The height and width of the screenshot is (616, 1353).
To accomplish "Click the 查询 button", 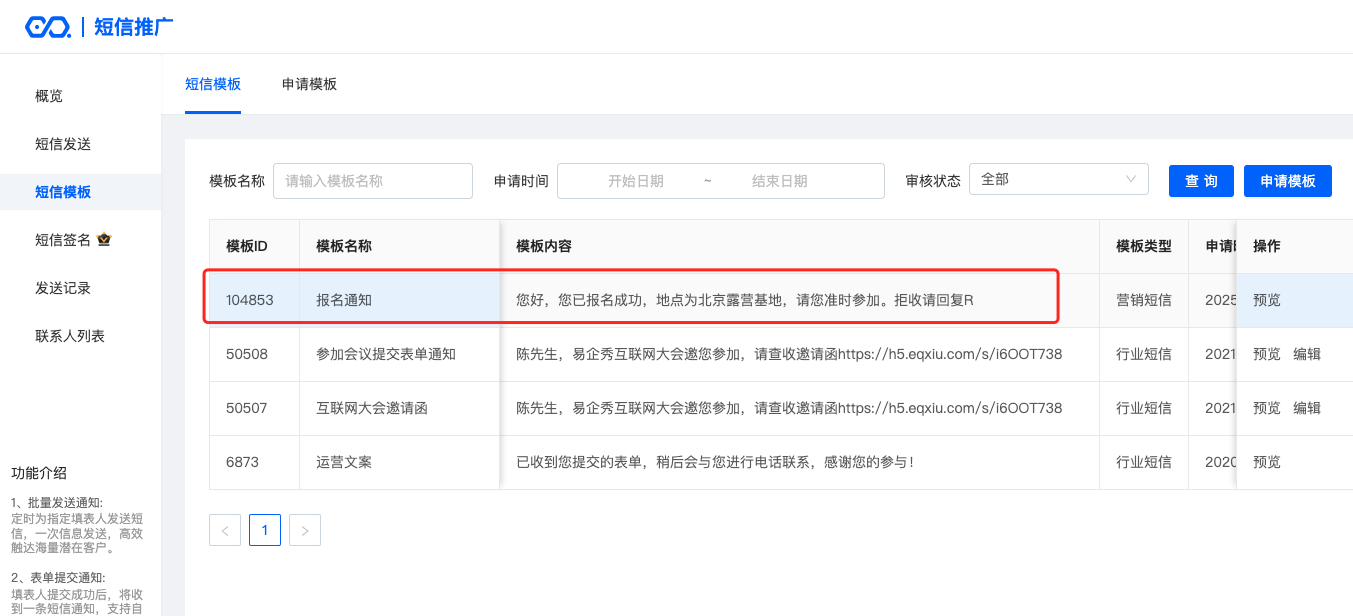I will [x=1201, y=181].
